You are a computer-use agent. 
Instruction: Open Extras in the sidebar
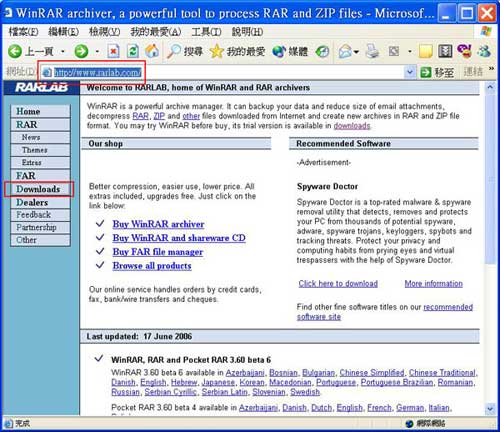(x=40, y=163)
